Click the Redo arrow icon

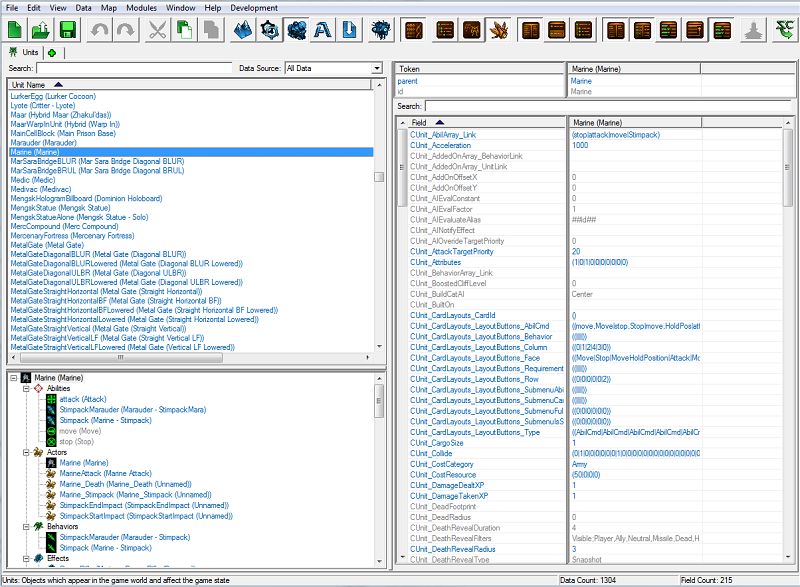pyautogui.click(x=126, y=30)
